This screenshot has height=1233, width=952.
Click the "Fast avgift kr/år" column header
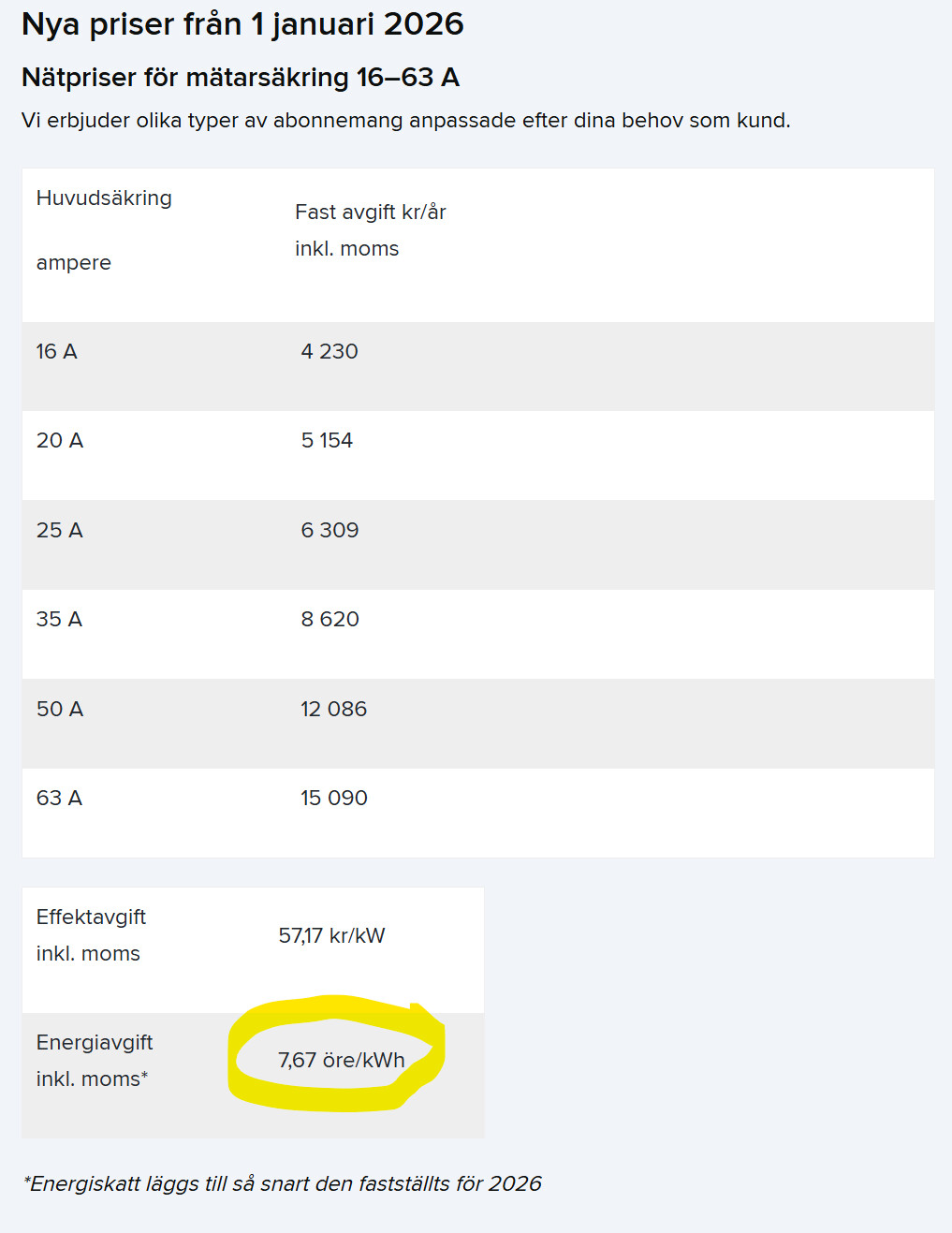point(370,213)
